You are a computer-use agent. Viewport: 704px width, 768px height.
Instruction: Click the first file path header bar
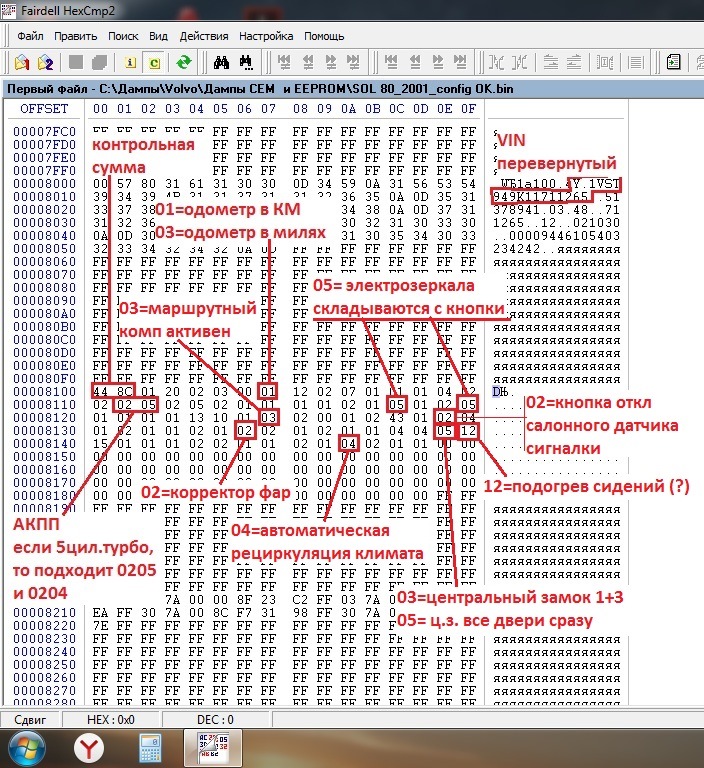352,89
